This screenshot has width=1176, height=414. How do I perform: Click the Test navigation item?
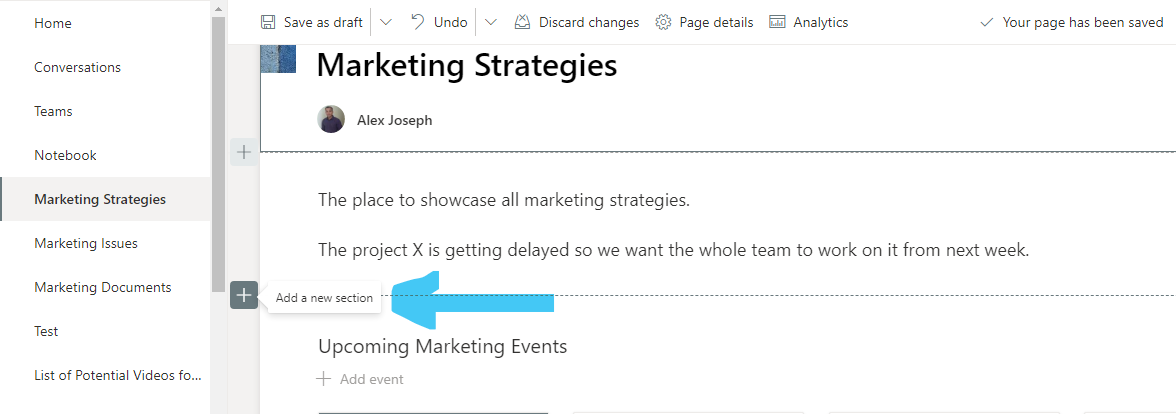coord(46,331)
